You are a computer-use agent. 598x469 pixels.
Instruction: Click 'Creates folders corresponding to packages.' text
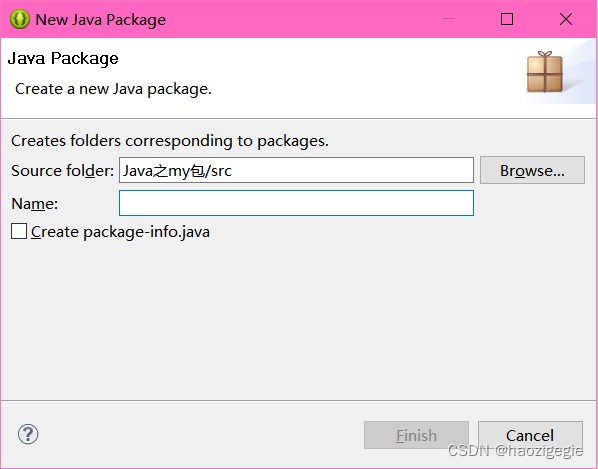(x=170, y=141)
